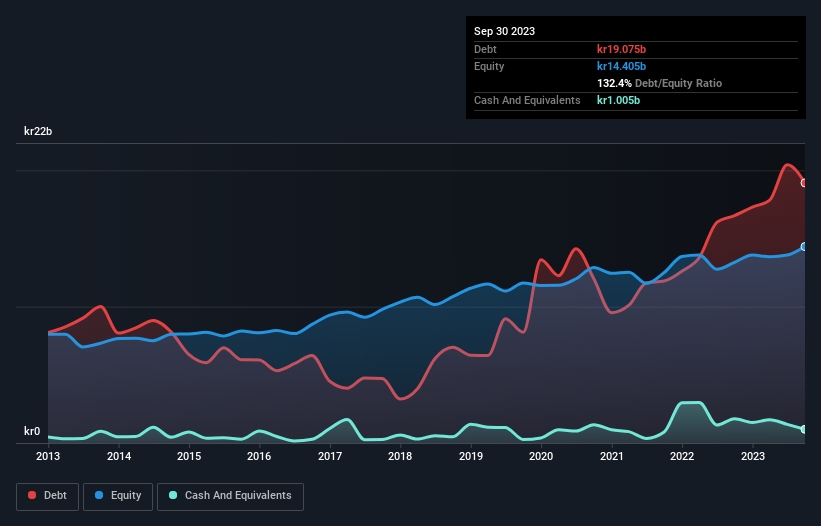Click the blue Equity legend dot
Viewport: 821px width, 526px height.
[x=99, y=495]
